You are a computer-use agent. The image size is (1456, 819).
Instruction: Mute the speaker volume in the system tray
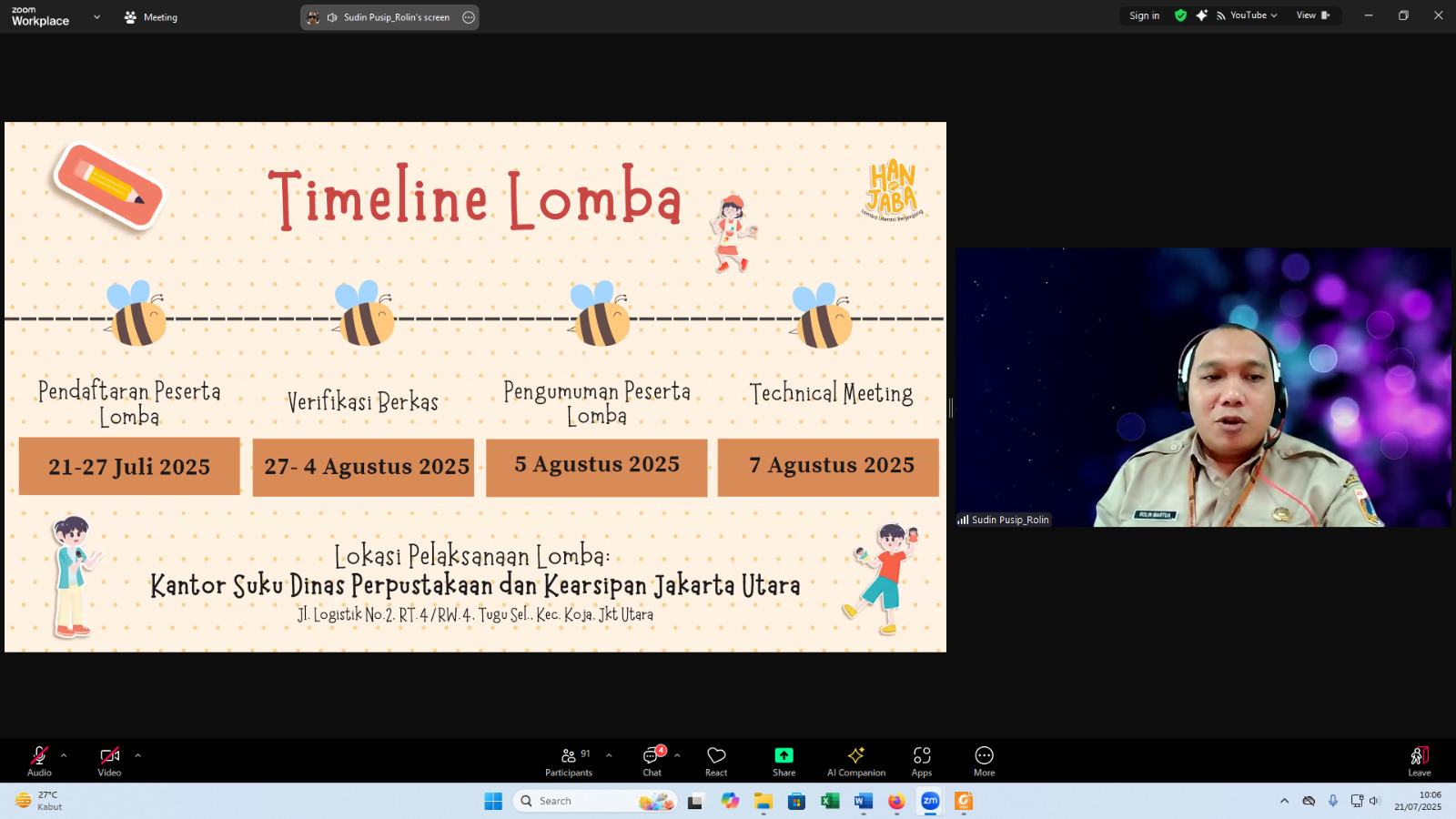[1374, 801]
